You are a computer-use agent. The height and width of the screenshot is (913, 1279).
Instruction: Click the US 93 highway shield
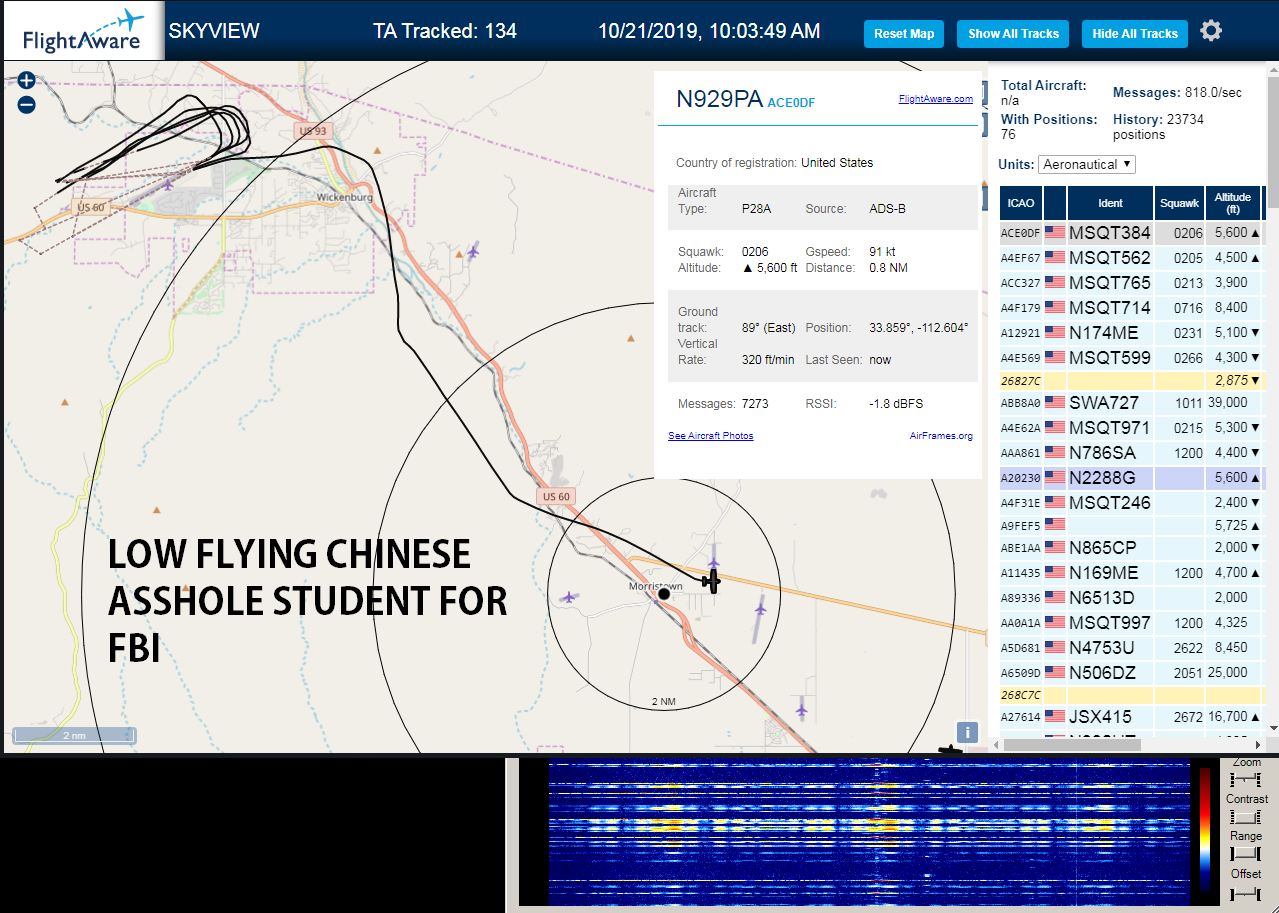pos(312,131)
